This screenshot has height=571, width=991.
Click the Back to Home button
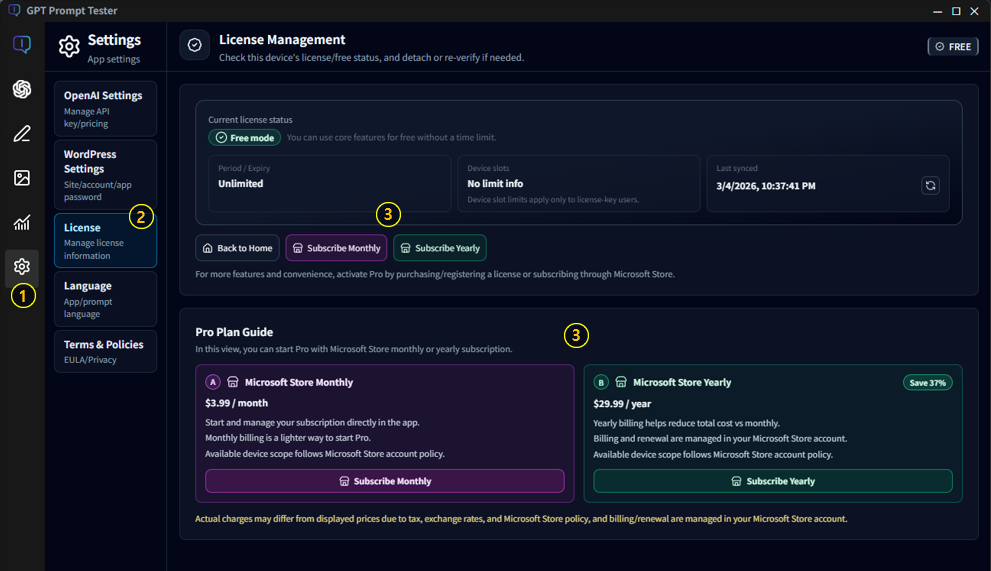point(237,248)
